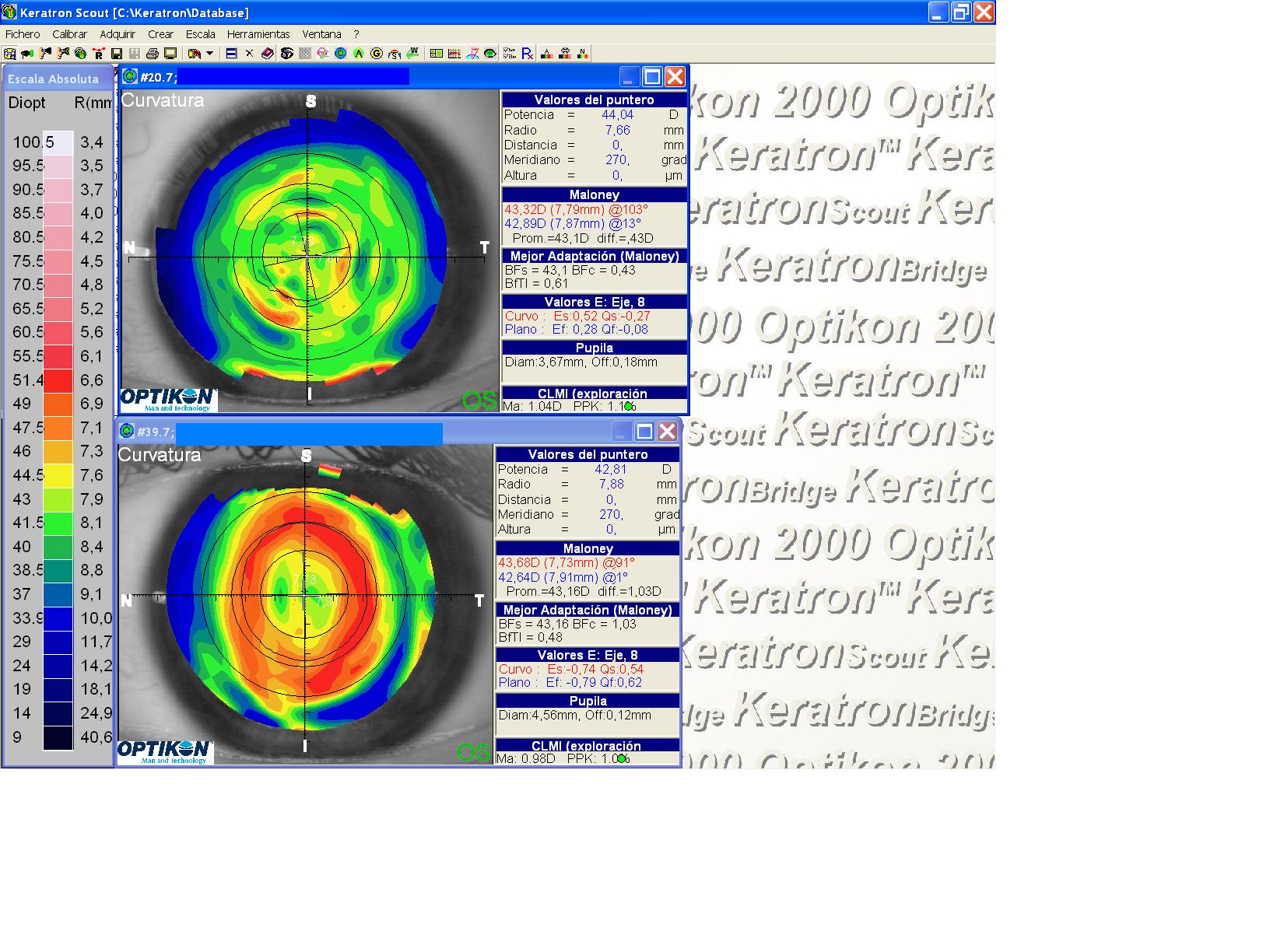Minimize the main Keratron Scout window
The height and width of the screenshot is (952, 1270).
[x=939, y=12]
